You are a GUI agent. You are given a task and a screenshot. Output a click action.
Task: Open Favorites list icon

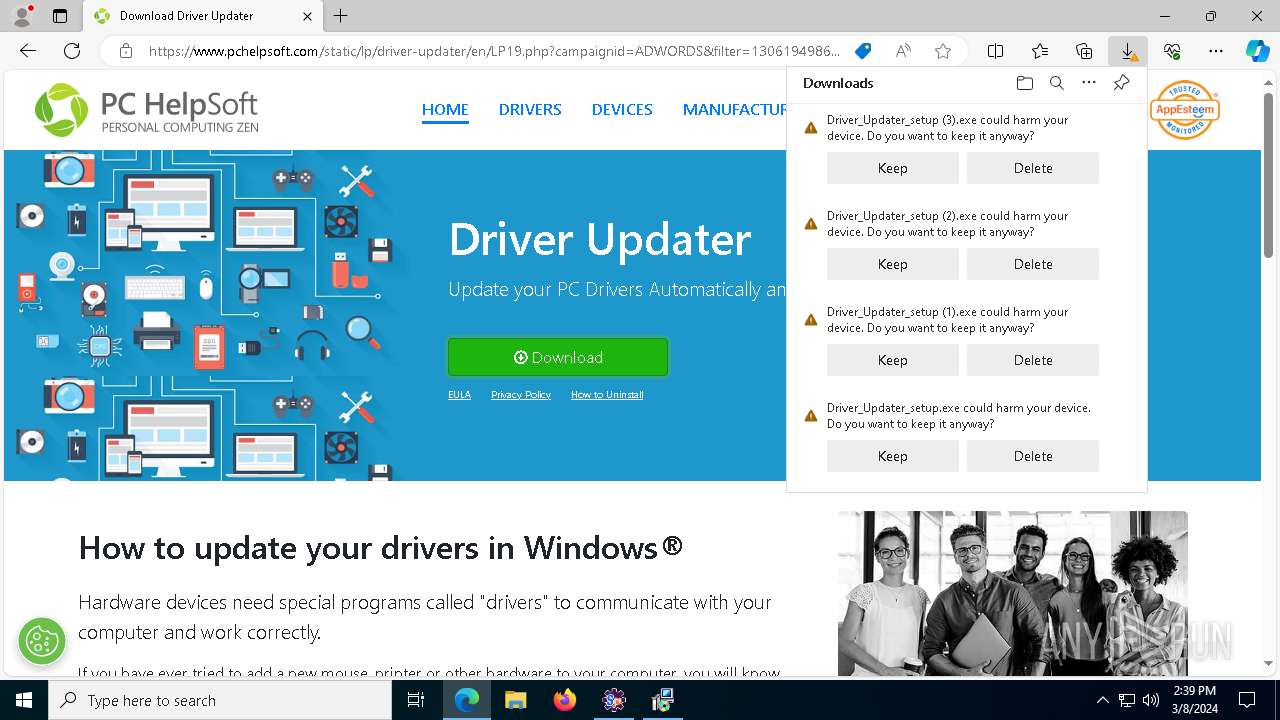[x=1040, y=51]
